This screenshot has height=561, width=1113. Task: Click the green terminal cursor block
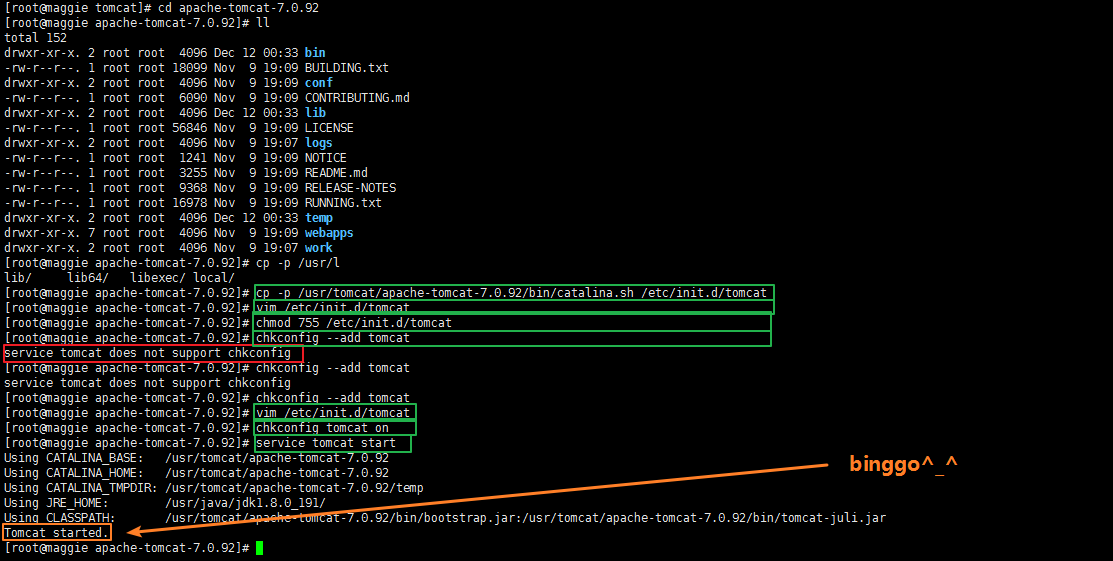[260, 548]
